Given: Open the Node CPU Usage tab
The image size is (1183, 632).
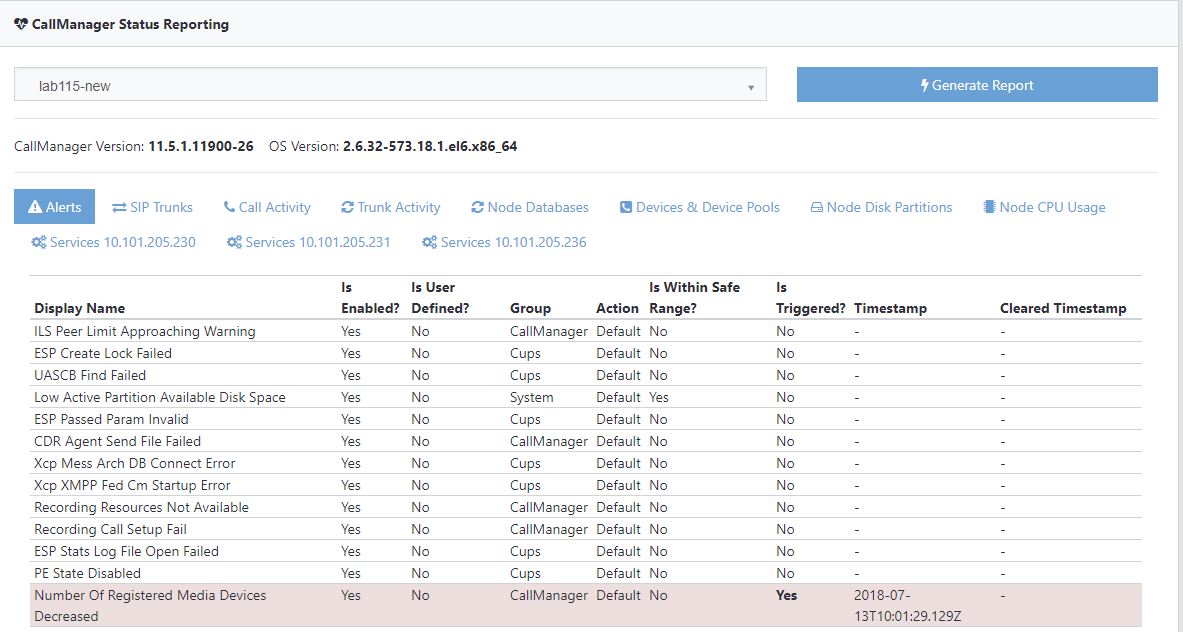Looking at the screenshot, I should point(1044,207).
